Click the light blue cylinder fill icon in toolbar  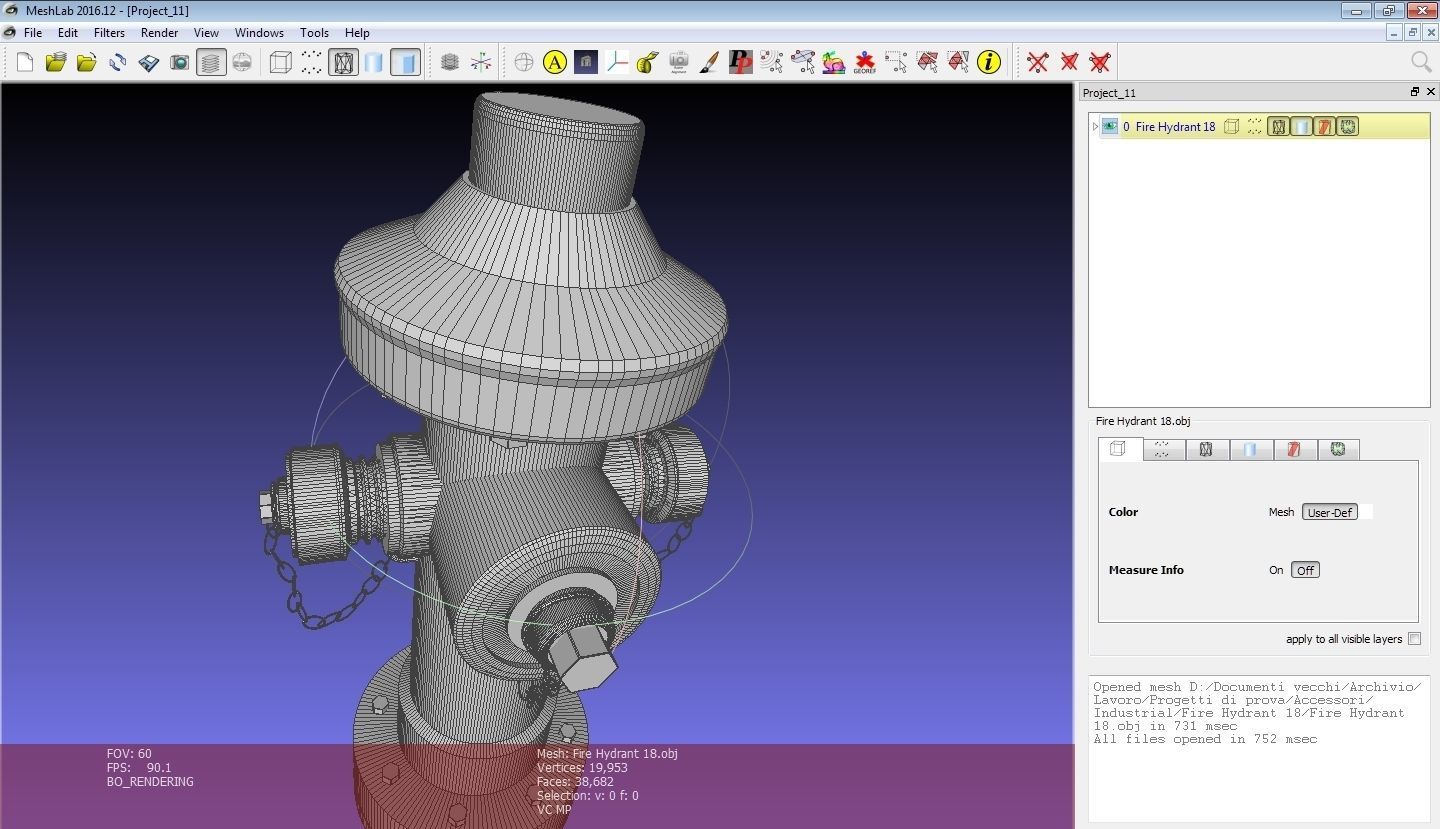pyautogui.click(x=374, y=62)
